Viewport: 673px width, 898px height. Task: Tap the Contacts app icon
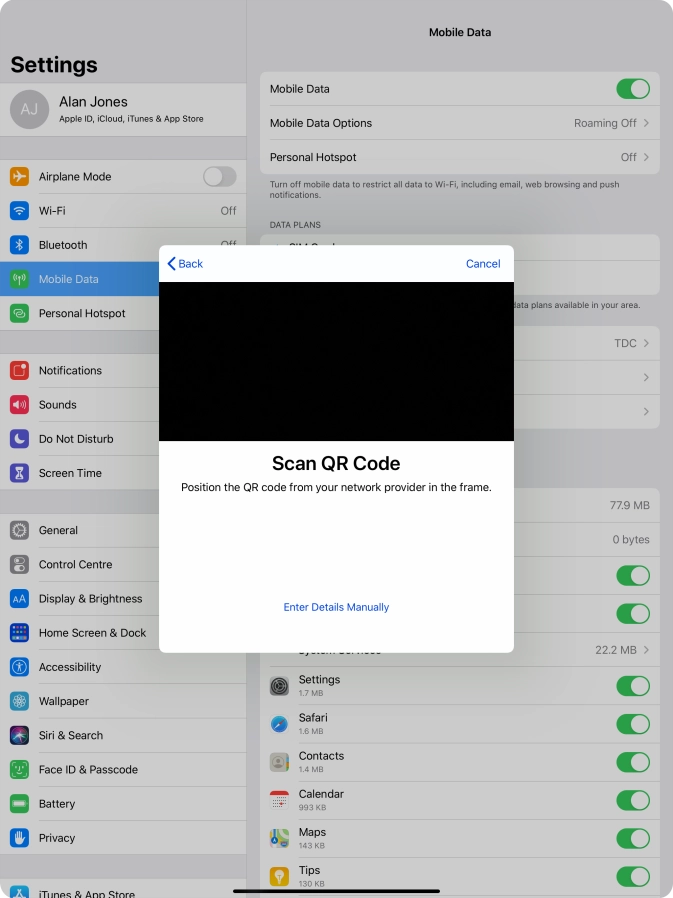pyautogui.click(x=280, y=762)
